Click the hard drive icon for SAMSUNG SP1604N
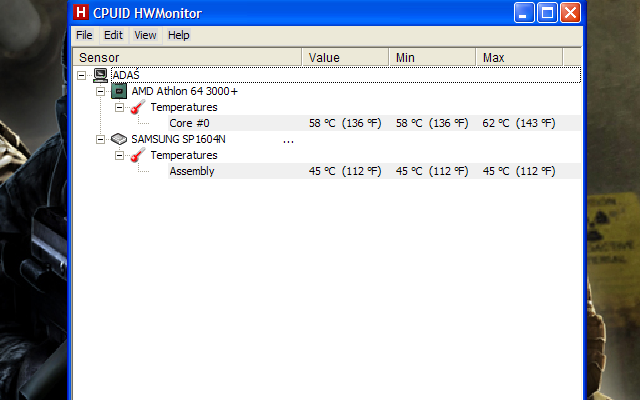The width and height of the screenshot is (640, 400). click(119, 139)
